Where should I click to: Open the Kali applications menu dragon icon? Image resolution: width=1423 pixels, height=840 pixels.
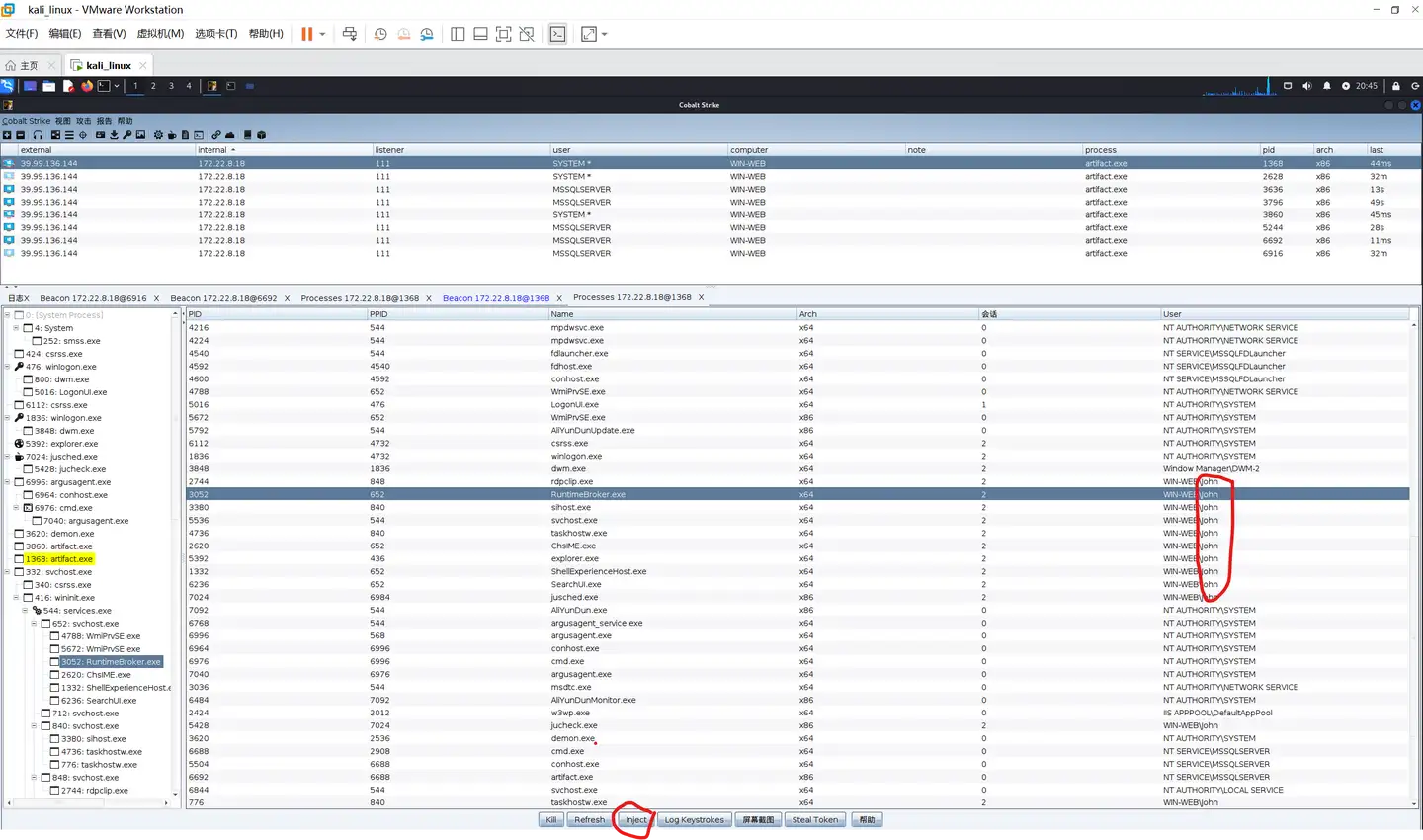pyautogui.click(x=8, y=86)
